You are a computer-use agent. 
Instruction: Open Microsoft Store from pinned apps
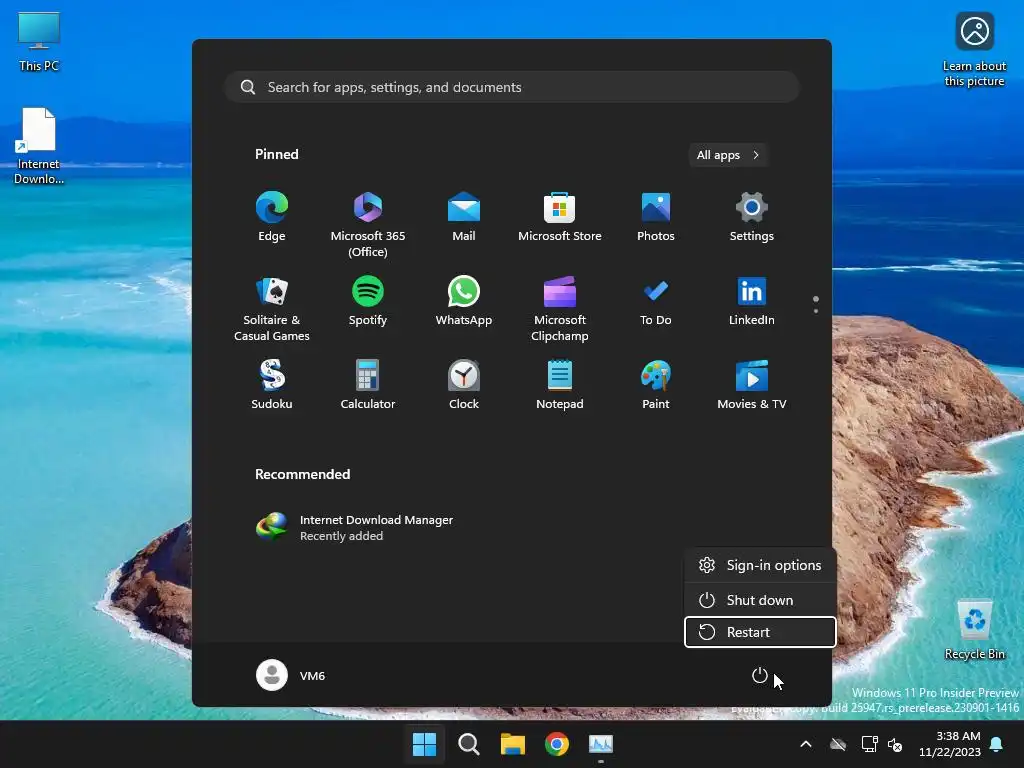(x=560, y=217)
